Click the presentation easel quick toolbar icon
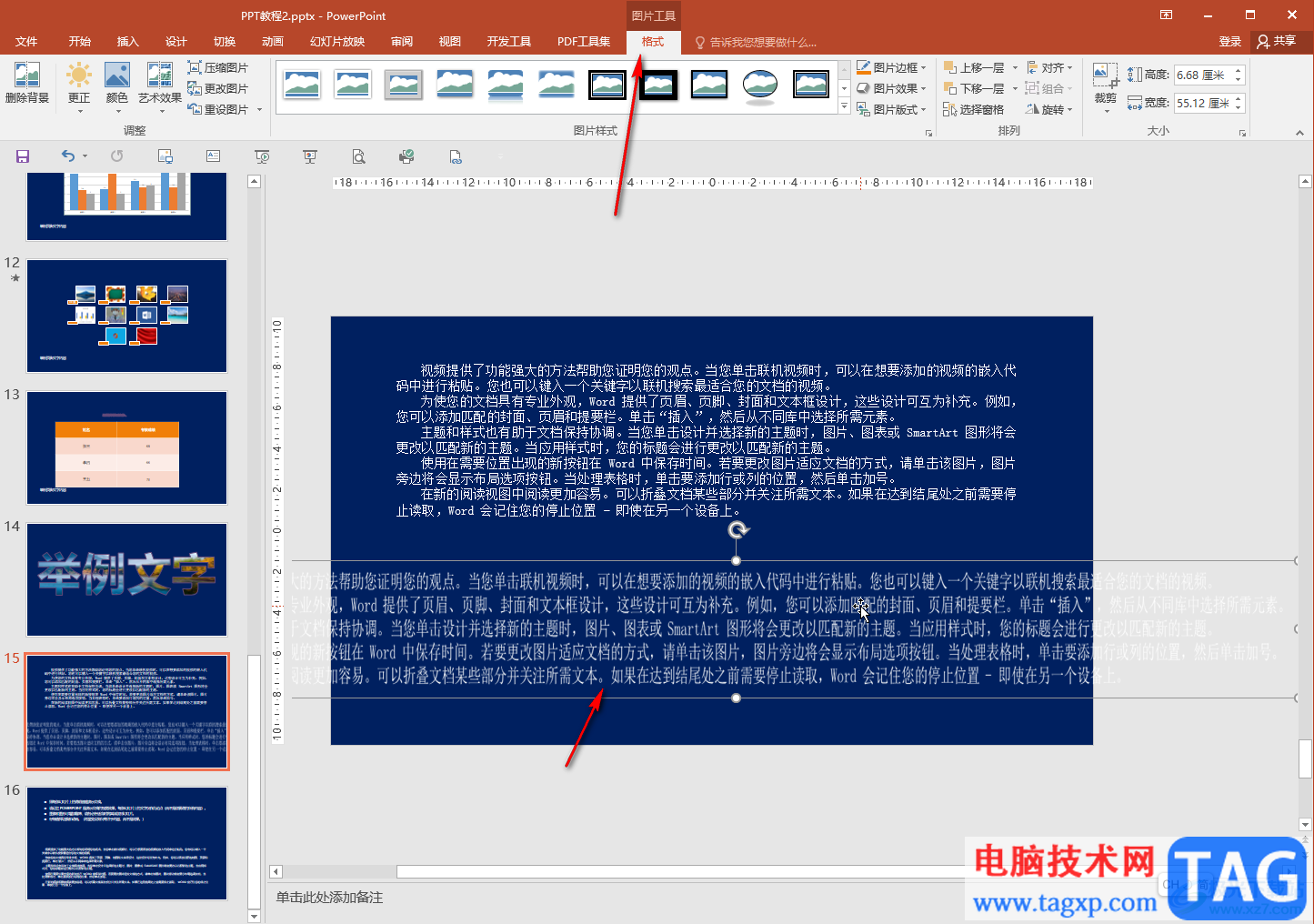The width and height of the screenshot is (1314, 924). tap(310, 156)
